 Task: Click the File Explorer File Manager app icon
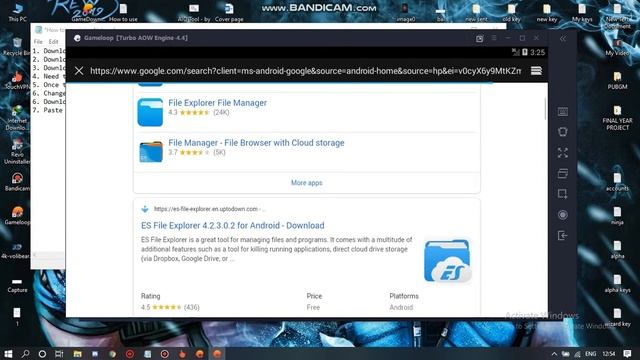(150, 112)
